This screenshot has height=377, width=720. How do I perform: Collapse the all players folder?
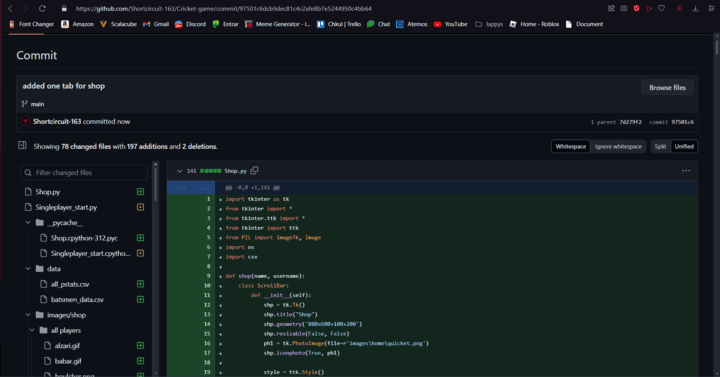click(x=32, y=330)
